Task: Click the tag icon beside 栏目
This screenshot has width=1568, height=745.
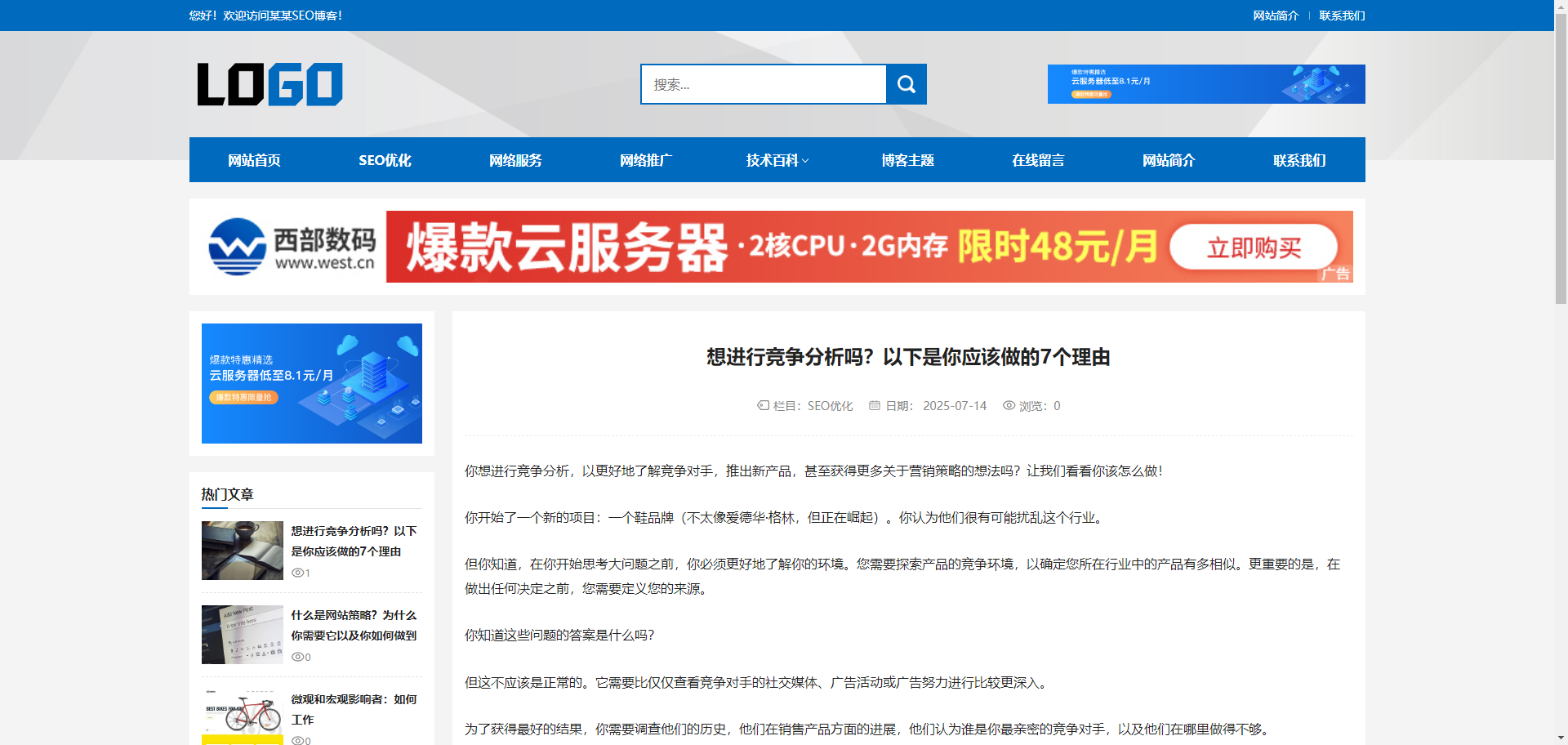Action: (x=763, y=405)
